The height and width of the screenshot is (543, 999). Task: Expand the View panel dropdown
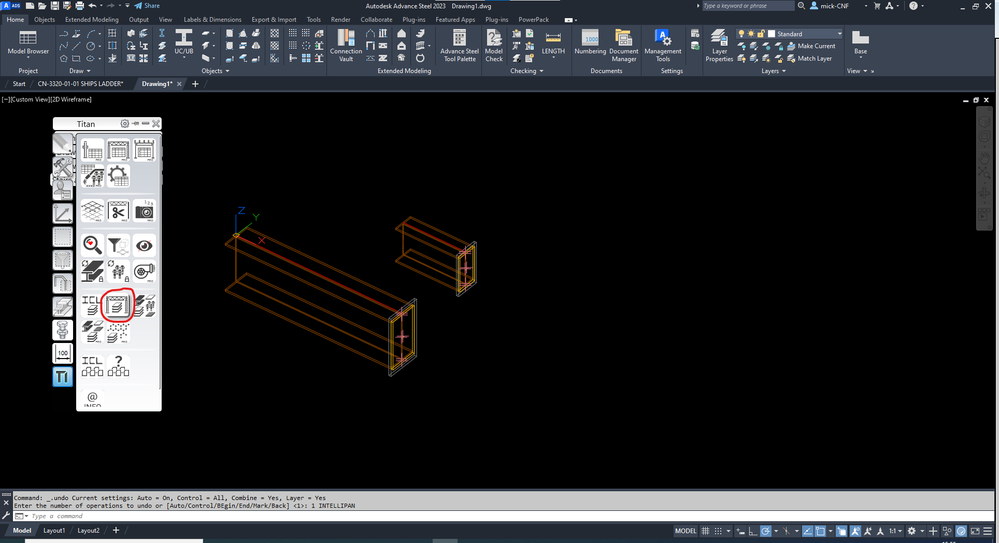tap(857, 71)
